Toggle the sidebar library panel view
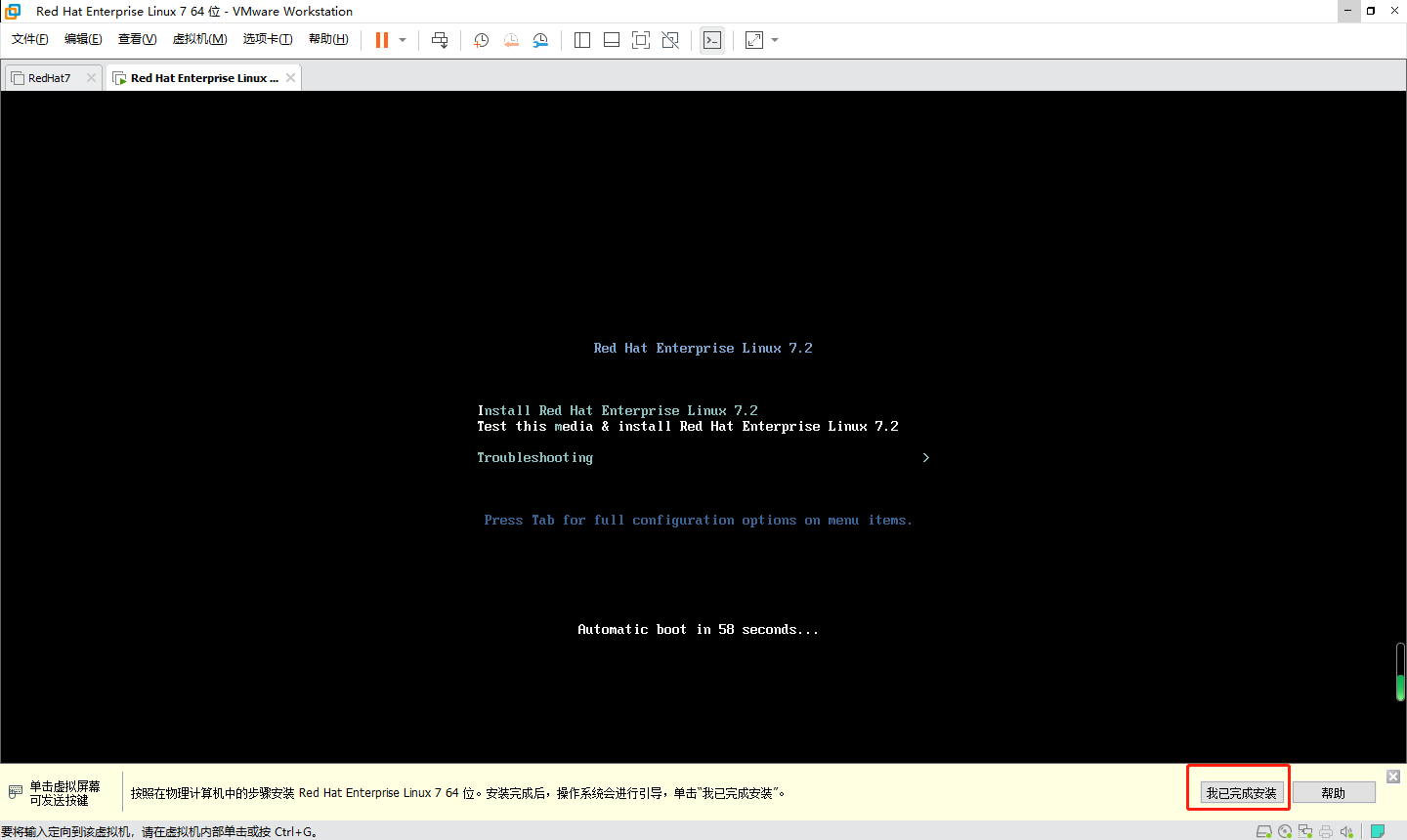This screenshot has width=1407, height=840. pos(582,40)
